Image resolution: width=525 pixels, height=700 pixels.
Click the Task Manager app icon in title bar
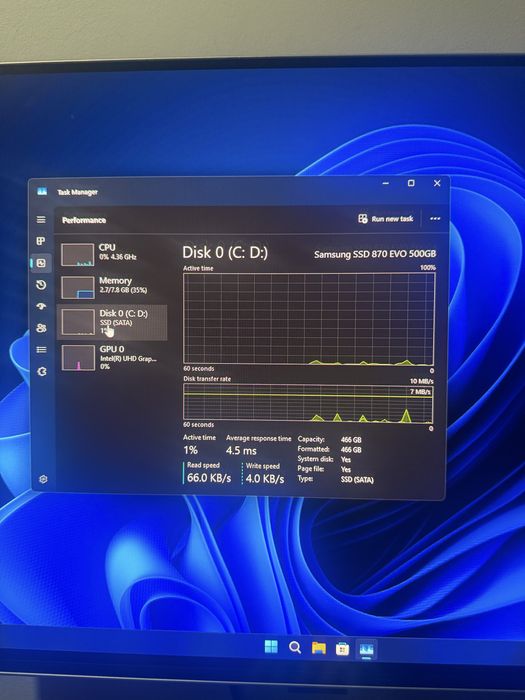42,192
